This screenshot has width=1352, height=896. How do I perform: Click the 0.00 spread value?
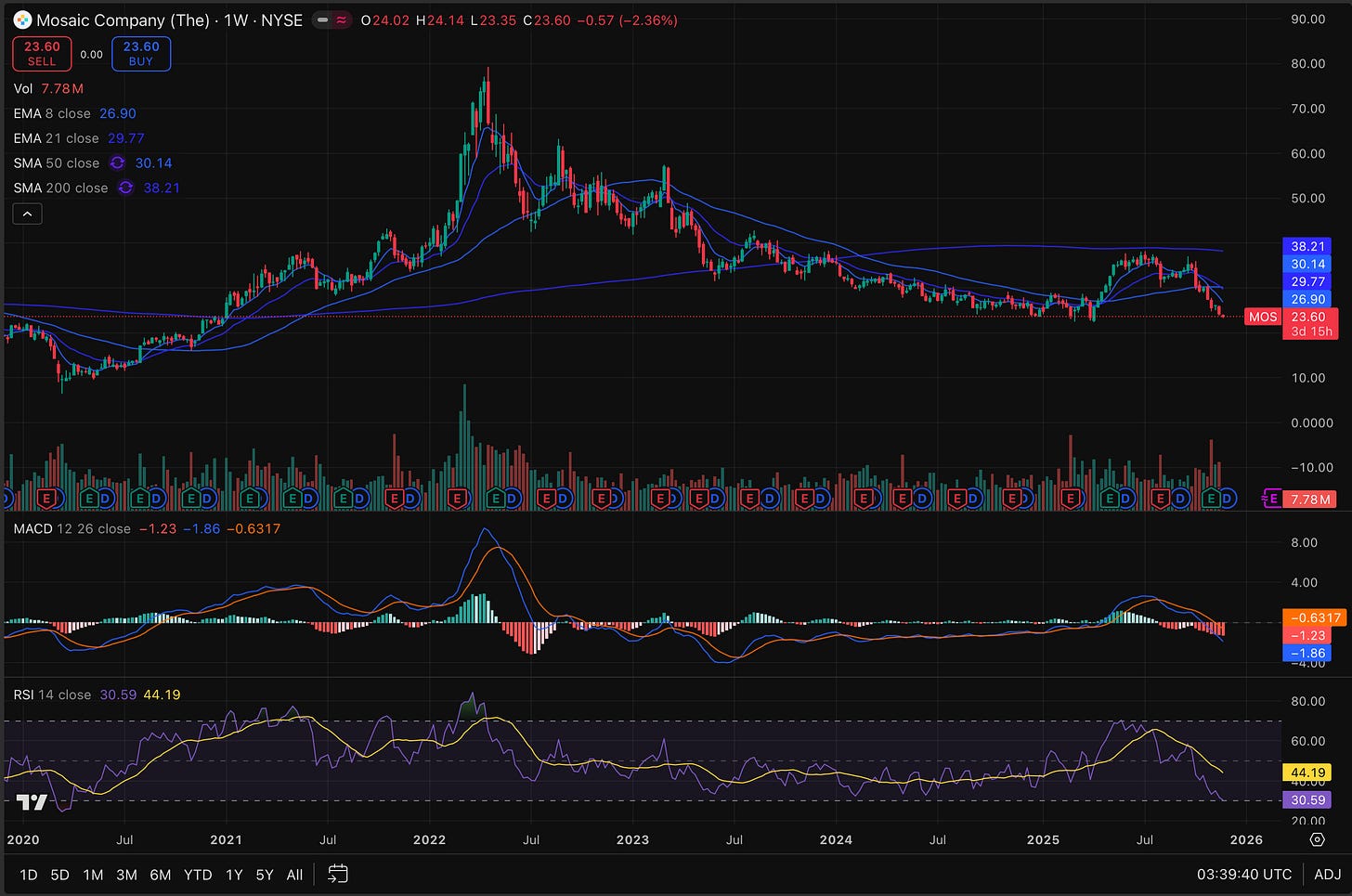click(x=91, y=54)
